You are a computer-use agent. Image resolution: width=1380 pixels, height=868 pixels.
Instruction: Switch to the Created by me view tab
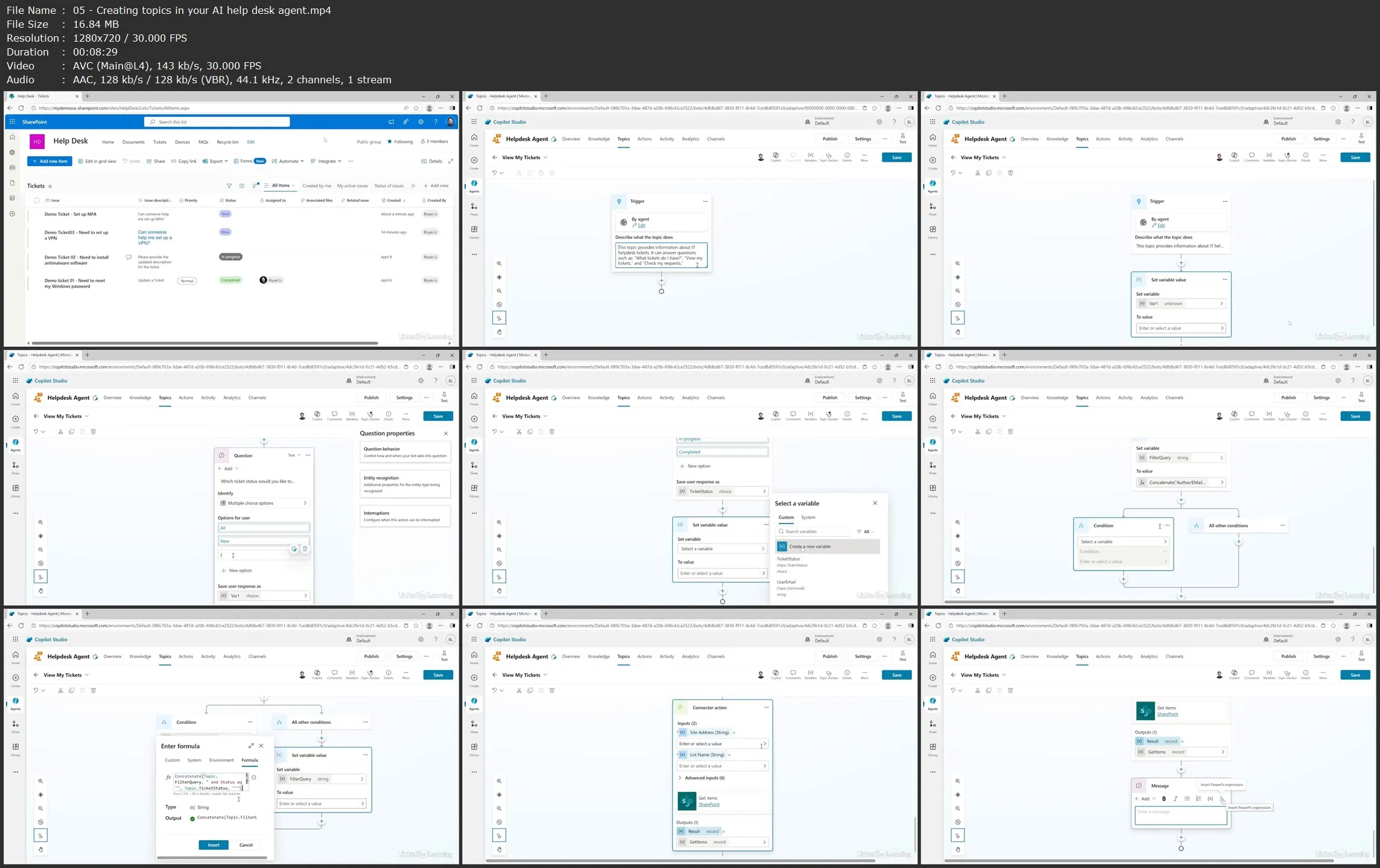(x=317, y=186)
